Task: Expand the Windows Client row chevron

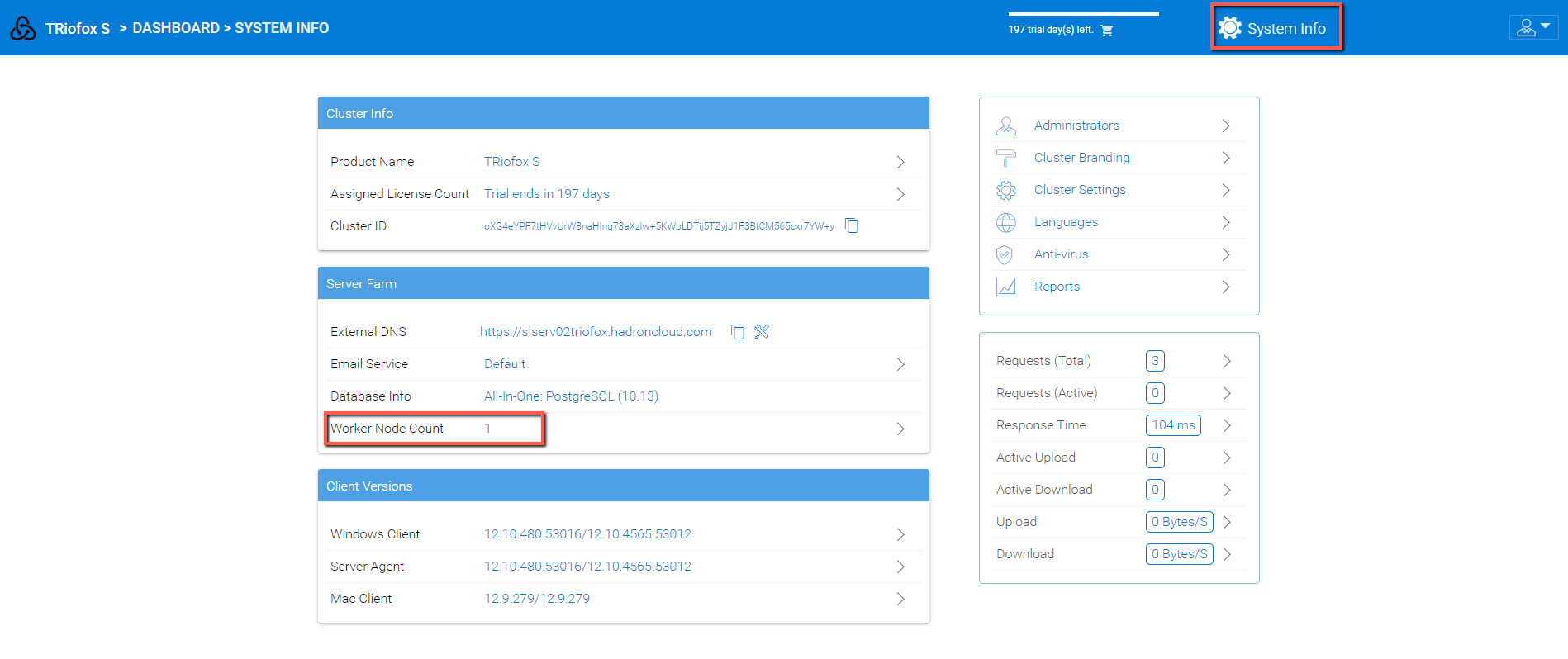Action: click(900, 534)
